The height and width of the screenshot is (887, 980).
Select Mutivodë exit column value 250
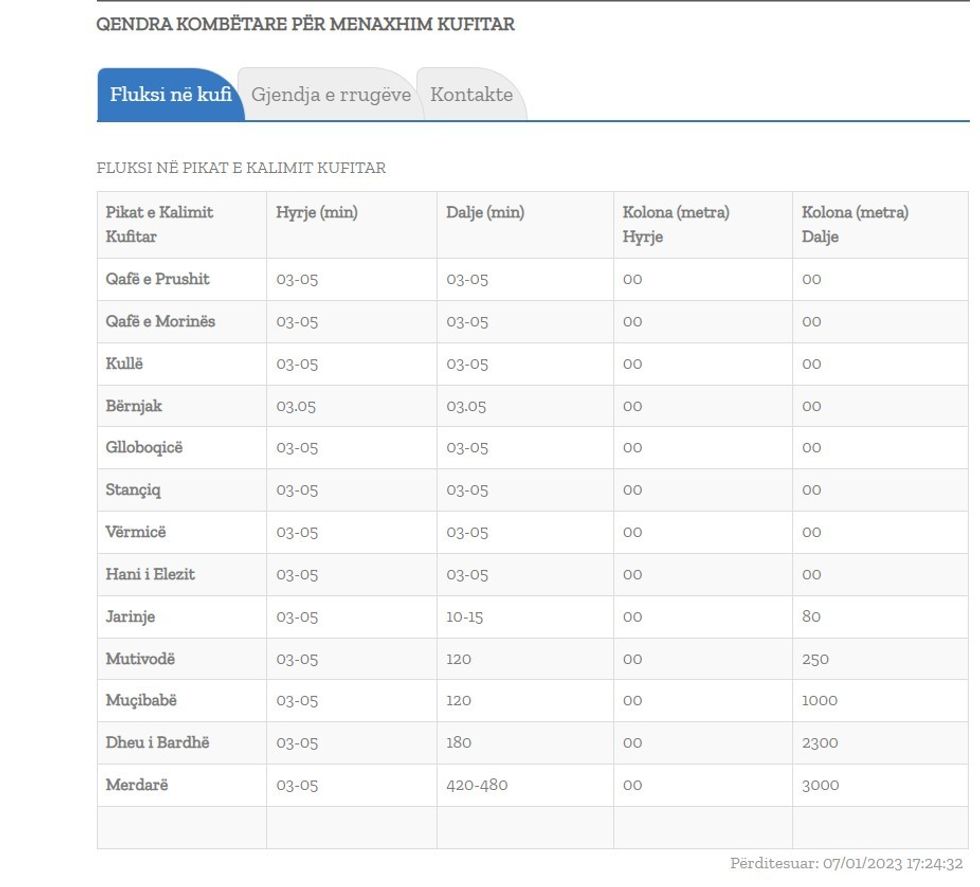pos(815,659)
